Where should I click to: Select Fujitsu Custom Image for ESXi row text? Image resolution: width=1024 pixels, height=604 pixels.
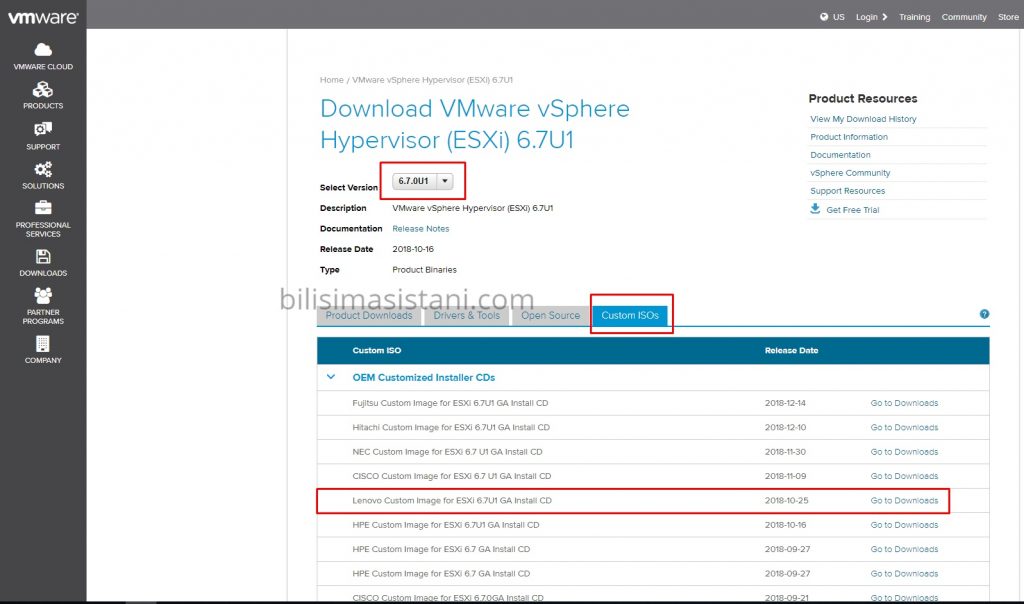450,403
